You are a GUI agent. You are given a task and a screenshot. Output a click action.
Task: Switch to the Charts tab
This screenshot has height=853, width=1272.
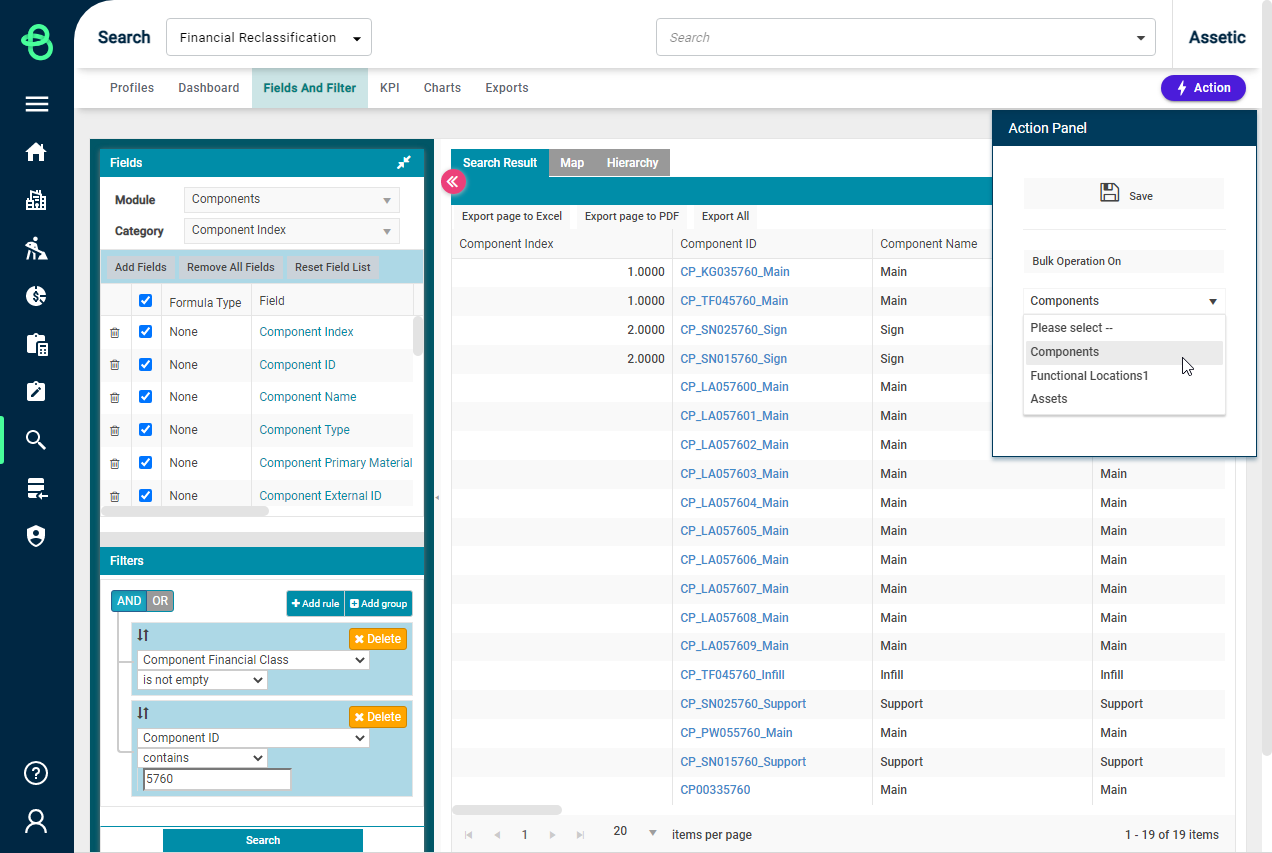click(442, 88)
